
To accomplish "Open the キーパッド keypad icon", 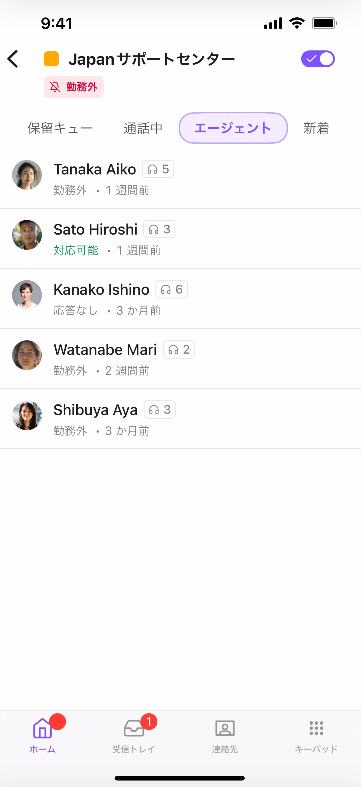I will point(316,728).
